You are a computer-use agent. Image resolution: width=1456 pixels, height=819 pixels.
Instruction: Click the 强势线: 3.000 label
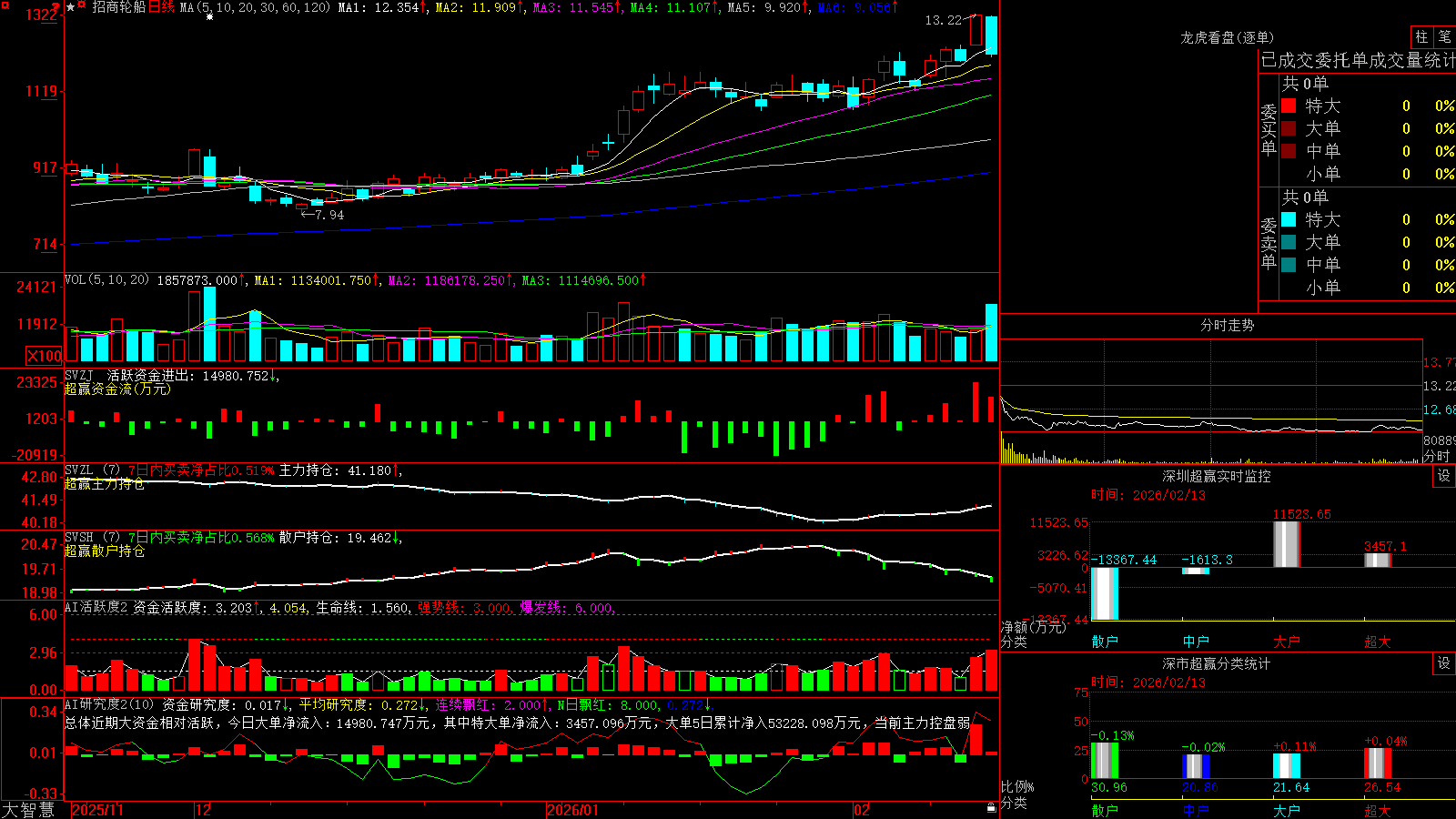[464, 608]
